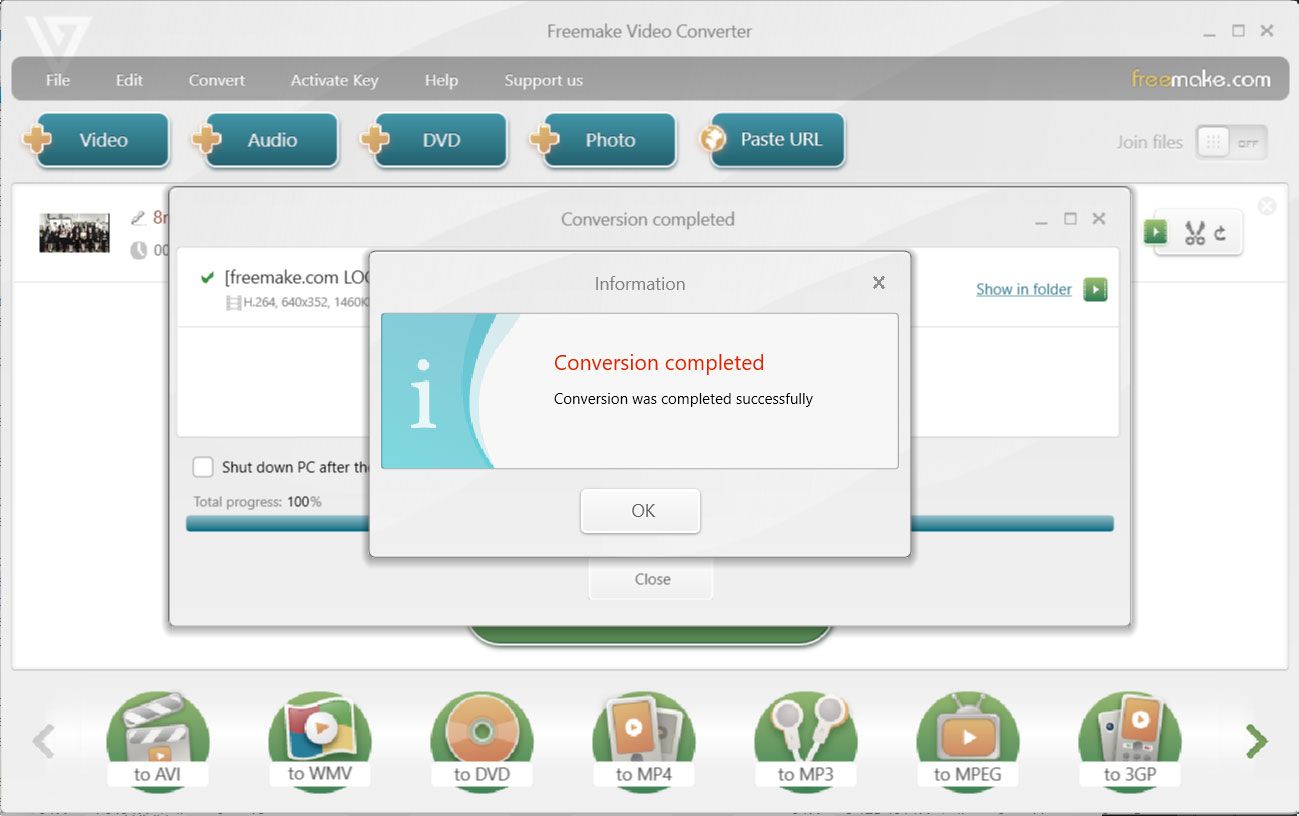Click the video thumbnail in the file list
This screenshot has width=1299, height=816.
(75, 233)
